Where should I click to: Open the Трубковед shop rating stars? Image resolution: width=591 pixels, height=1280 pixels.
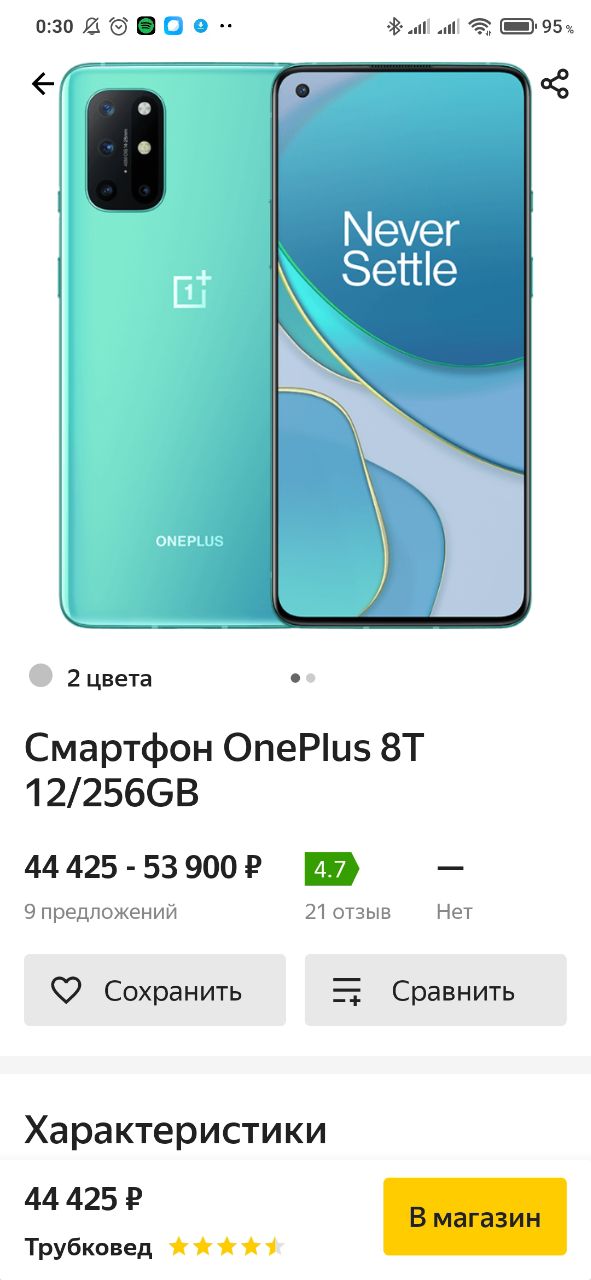coord(227,1247)
